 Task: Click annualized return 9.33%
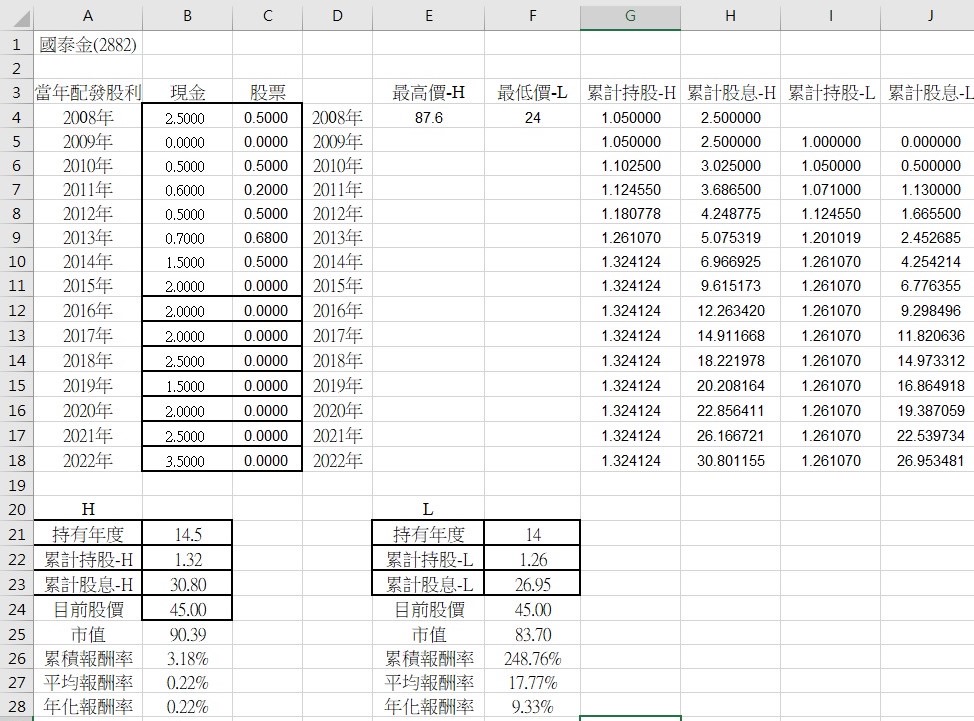tap(532, 707)
